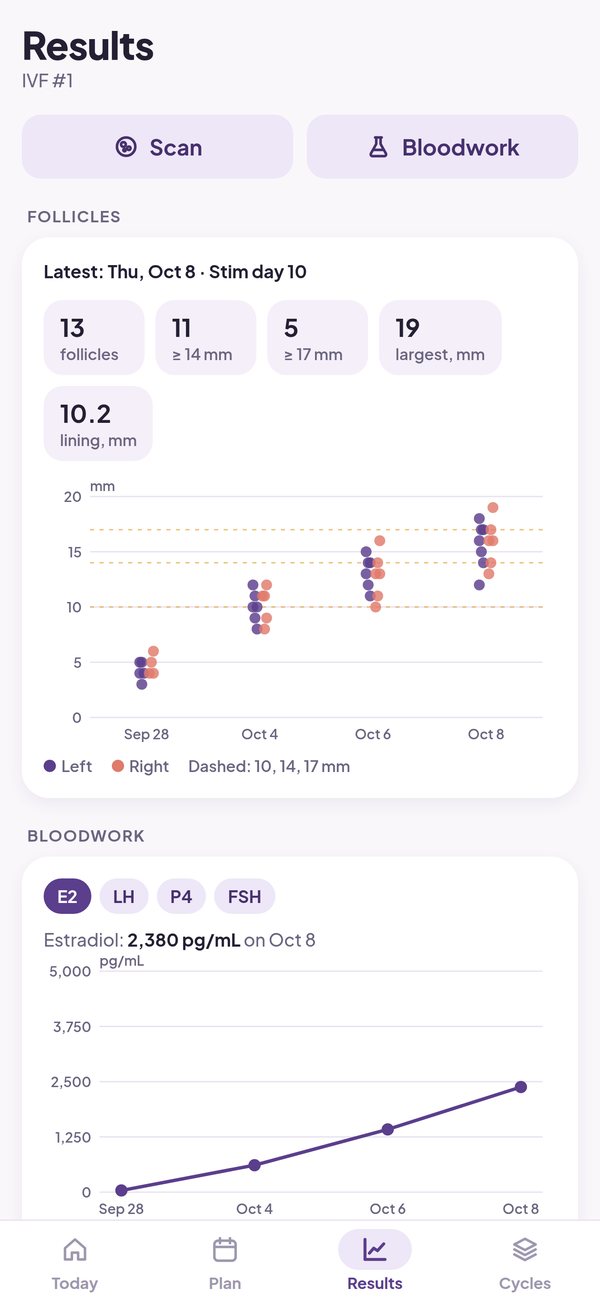Tap the Scan ultrasound icon
Image resolution: width=600 pixels, height=1304 pixels.
click(x=125, y=147)
